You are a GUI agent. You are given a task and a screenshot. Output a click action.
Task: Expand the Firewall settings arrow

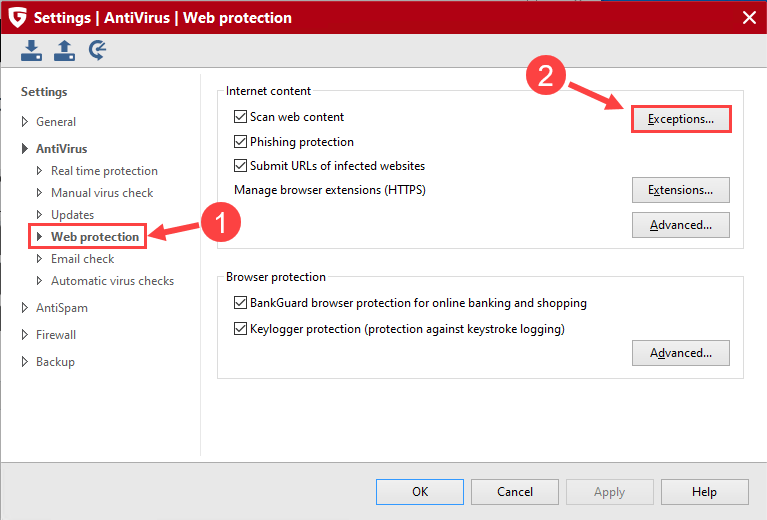[25, 335]
